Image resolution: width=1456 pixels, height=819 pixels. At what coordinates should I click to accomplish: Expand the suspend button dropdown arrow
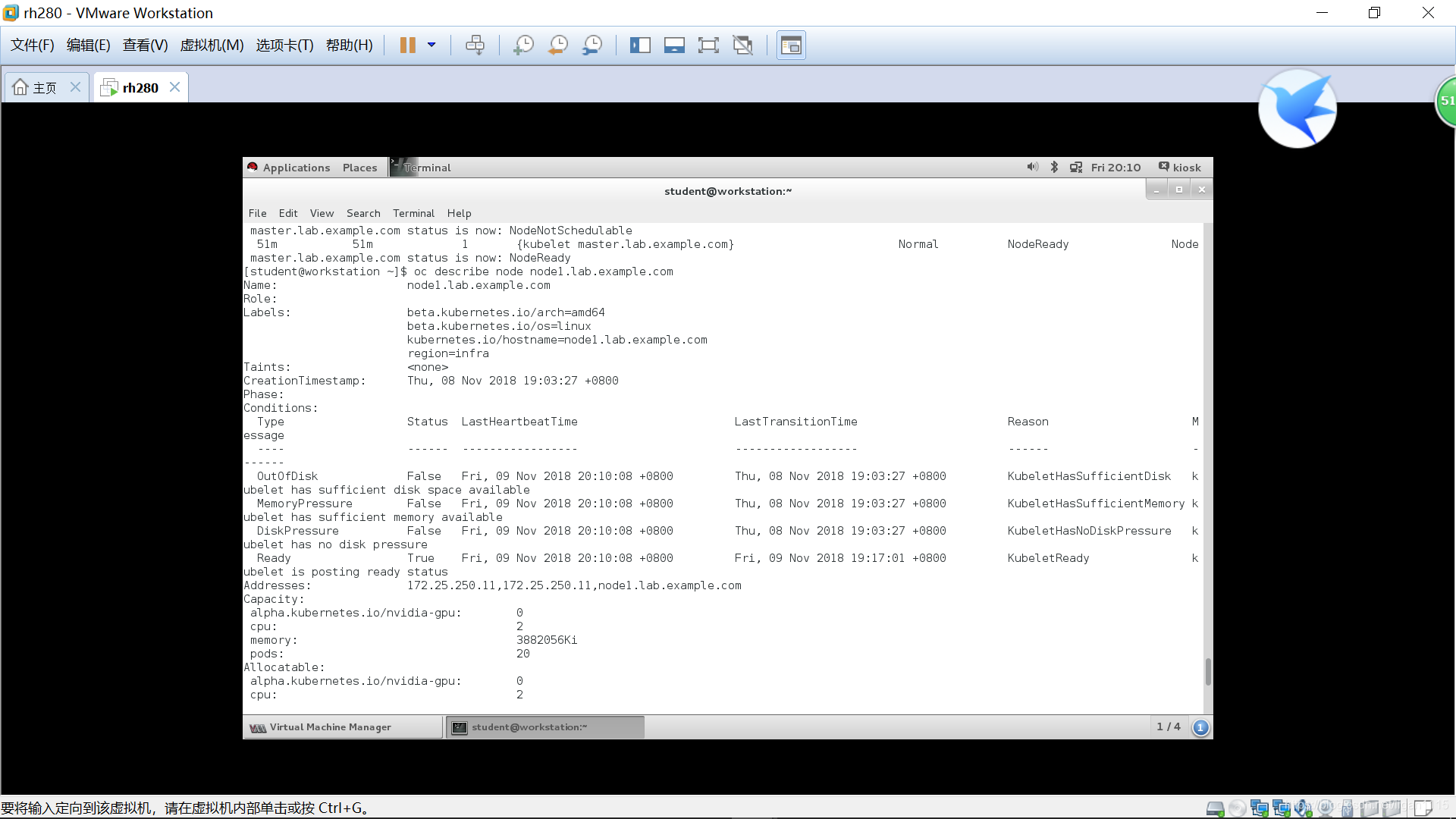coord(431,45)
